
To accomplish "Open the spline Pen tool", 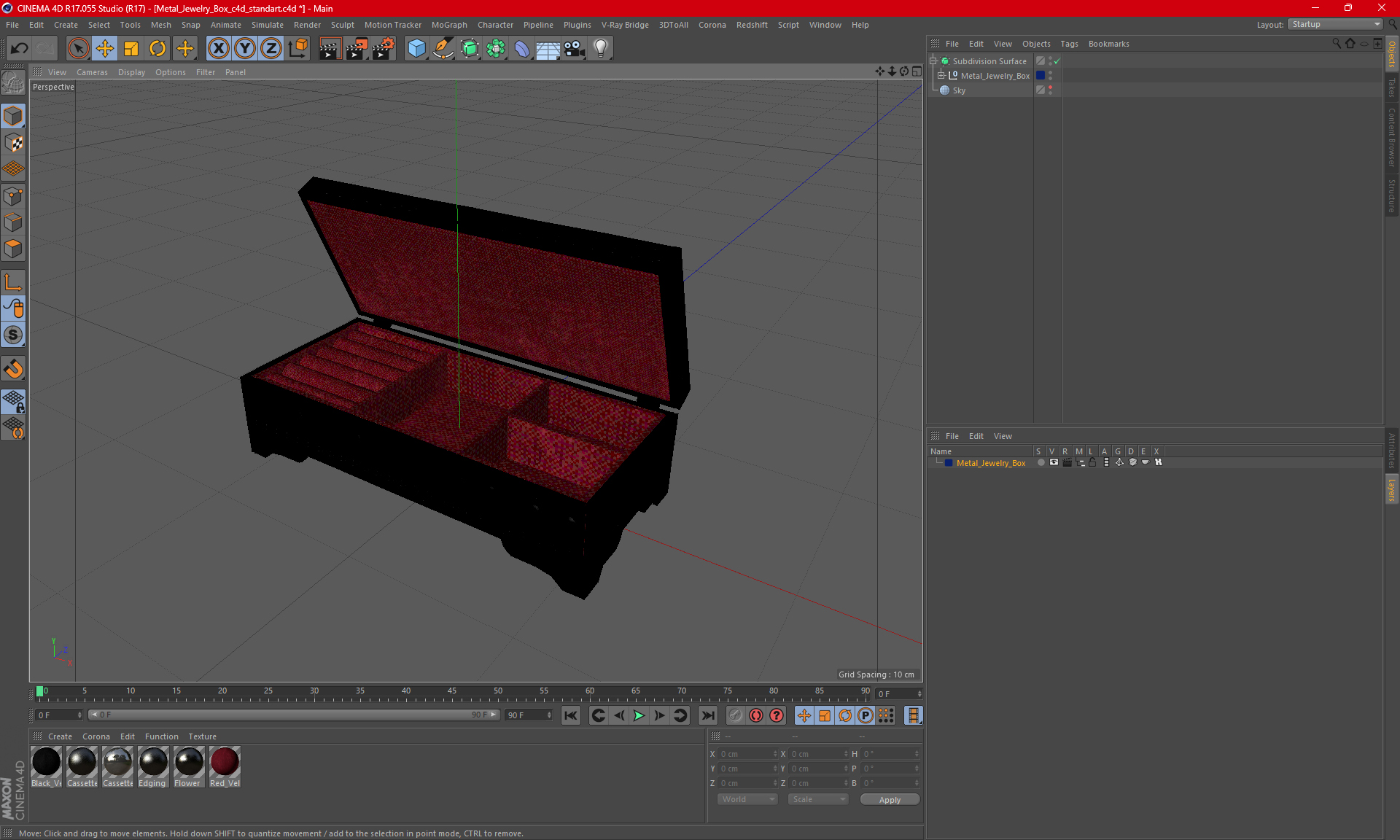I will click(443, 49).
